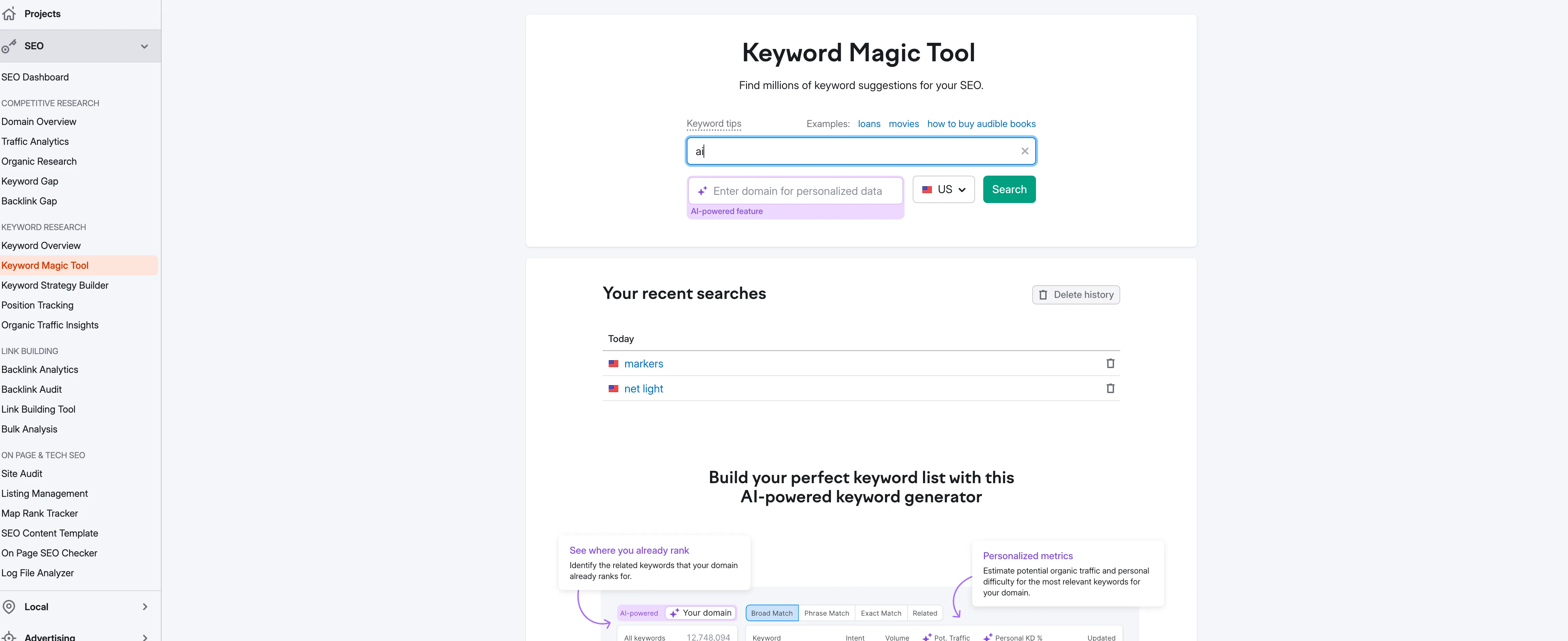Click the Projects home icon
Screen dimensions: 1568x641
coord(9,13)
